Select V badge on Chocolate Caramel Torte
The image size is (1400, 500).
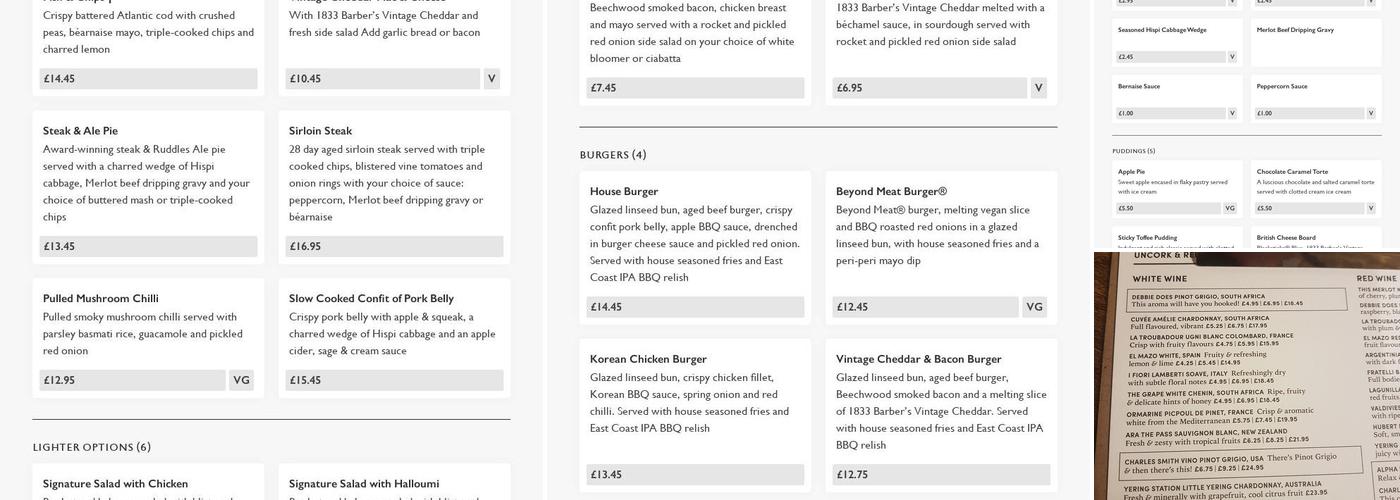1371,208
